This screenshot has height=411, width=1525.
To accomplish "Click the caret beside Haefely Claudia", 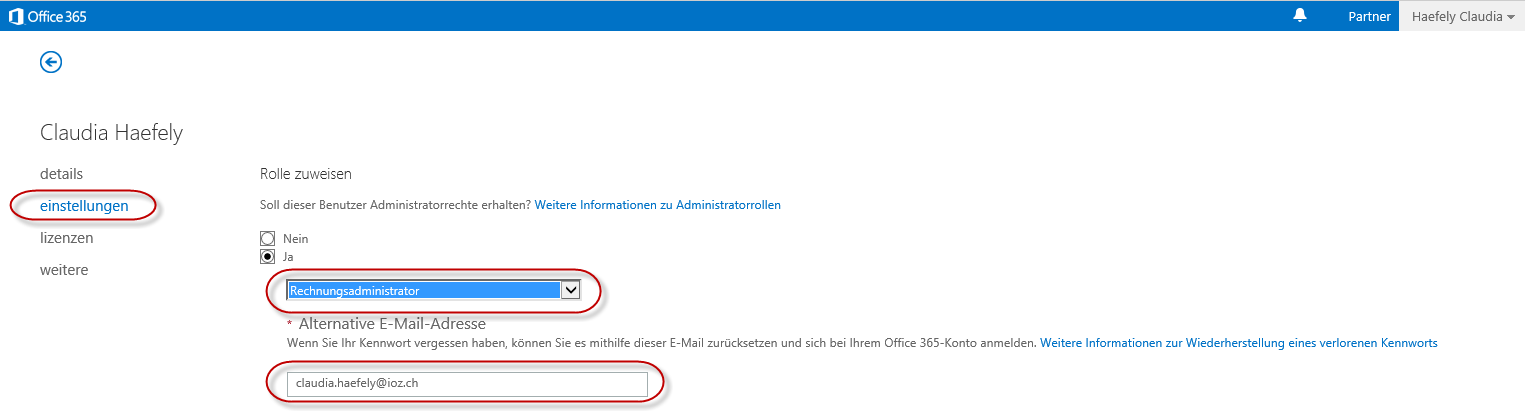I will [1510, 17].
